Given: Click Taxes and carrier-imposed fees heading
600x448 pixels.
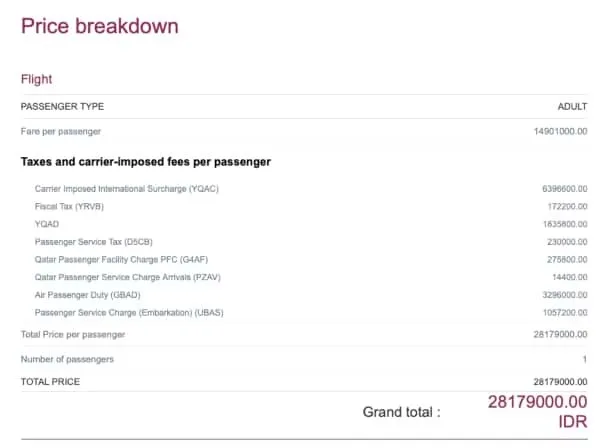Looking at the screenshot, I should coord(146,161).
